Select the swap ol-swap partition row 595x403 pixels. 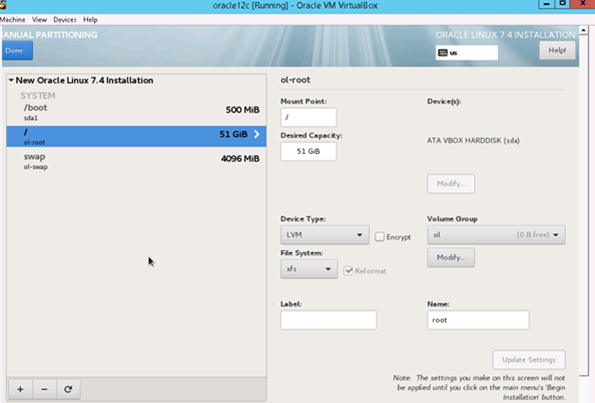(x=136, y=161)
